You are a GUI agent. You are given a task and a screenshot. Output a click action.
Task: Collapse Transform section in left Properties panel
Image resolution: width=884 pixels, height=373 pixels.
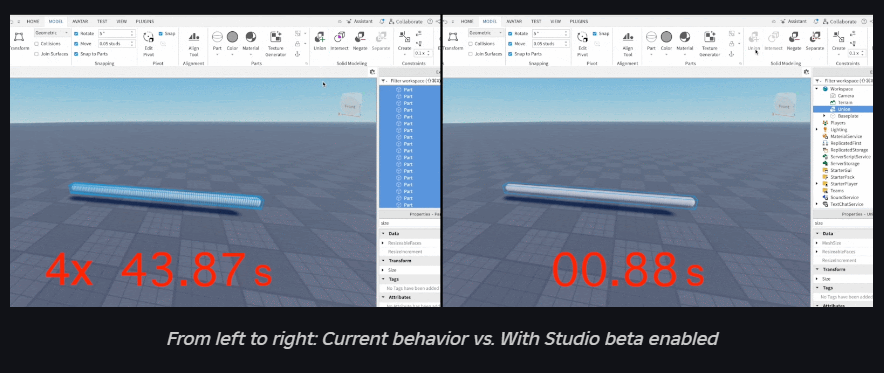pyautogui.click(x=384, y=261)
